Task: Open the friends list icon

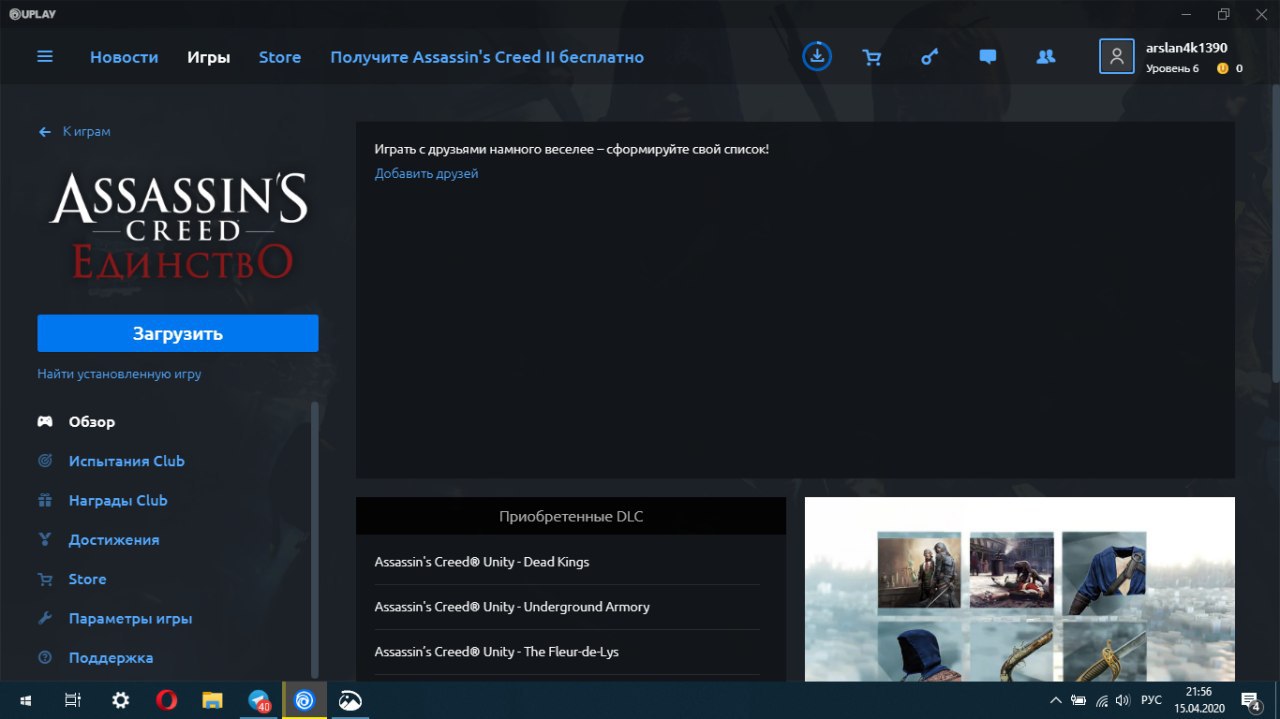Action: (1046, 57)
